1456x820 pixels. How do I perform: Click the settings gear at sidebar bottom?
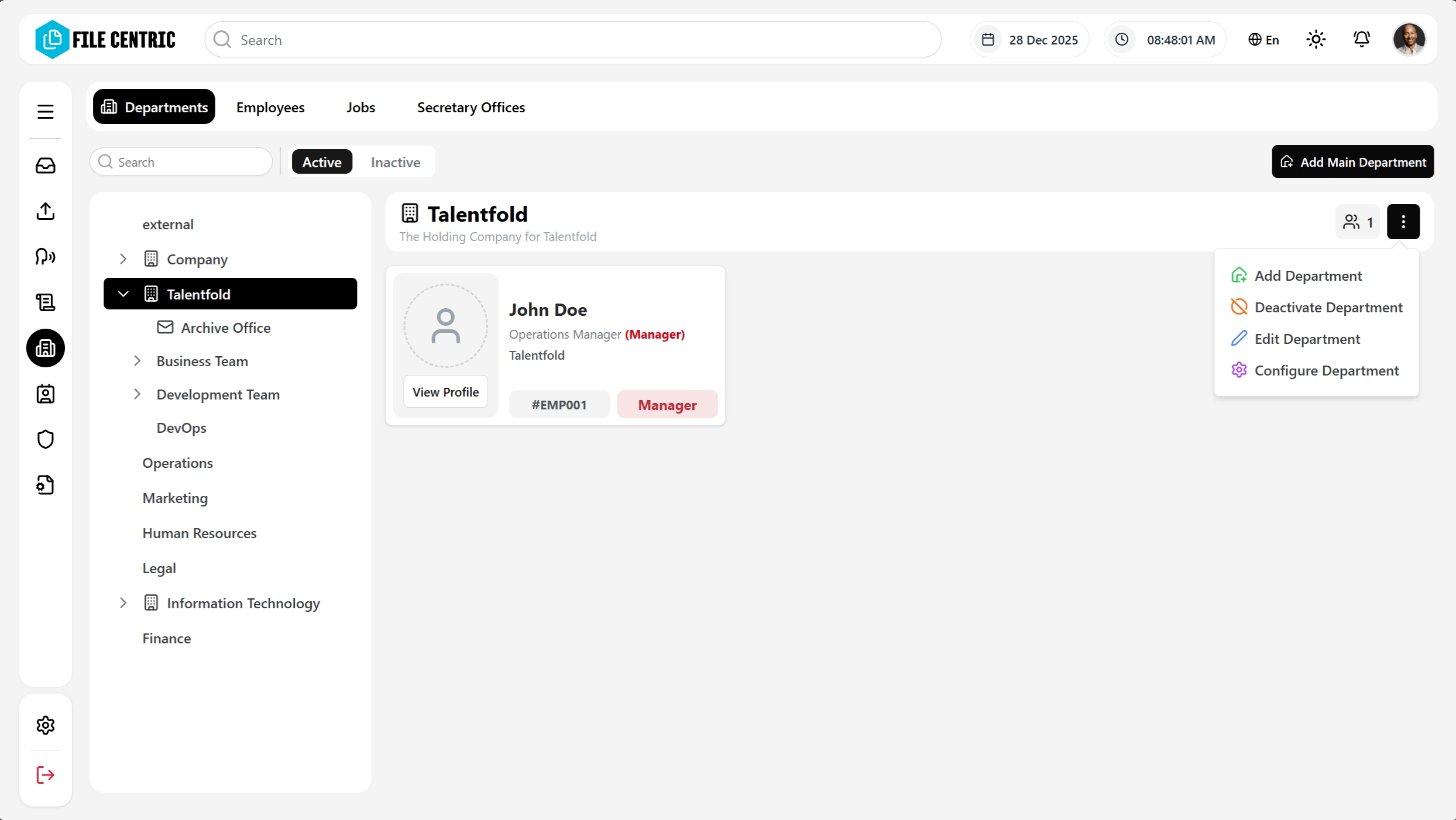(x=45, y=725)
